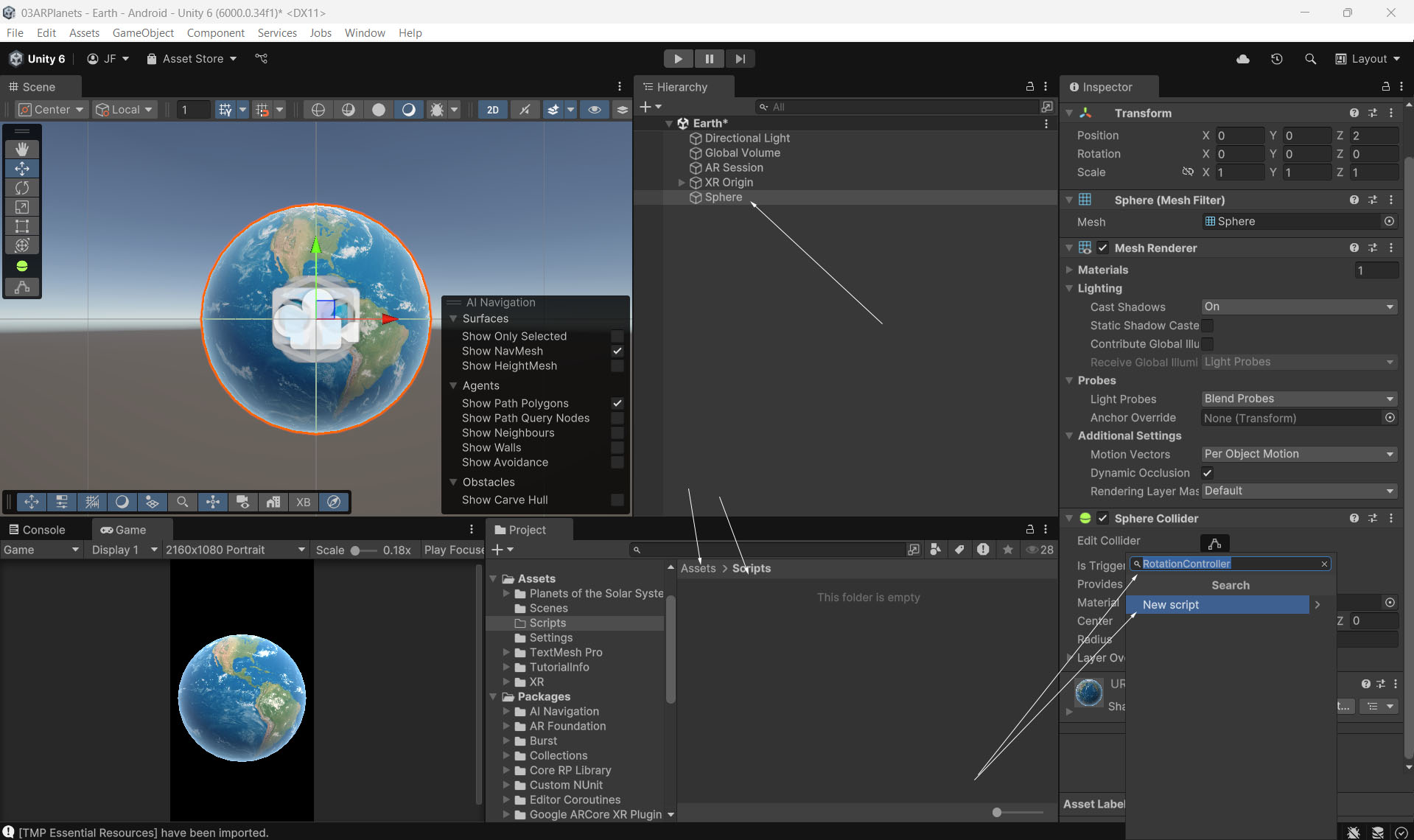Screen dimensions: 1414x840
Task: Open Unity cloud services icon
Action: point(1242,59)
